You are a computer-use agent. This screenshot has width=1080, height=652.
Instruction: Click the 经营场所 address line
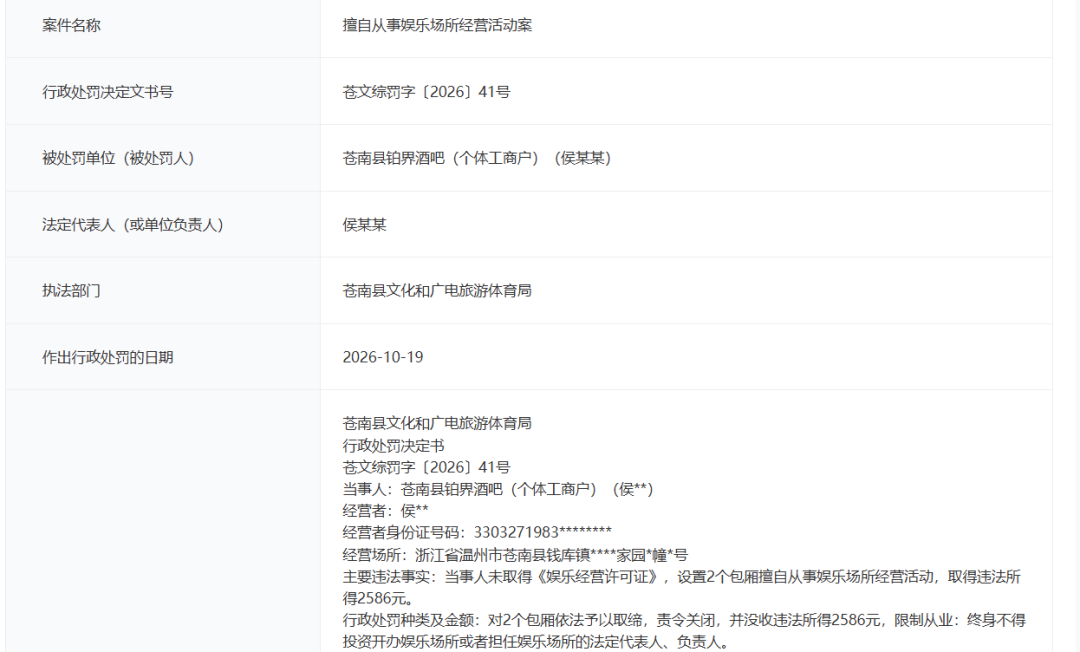pos(515,555)
